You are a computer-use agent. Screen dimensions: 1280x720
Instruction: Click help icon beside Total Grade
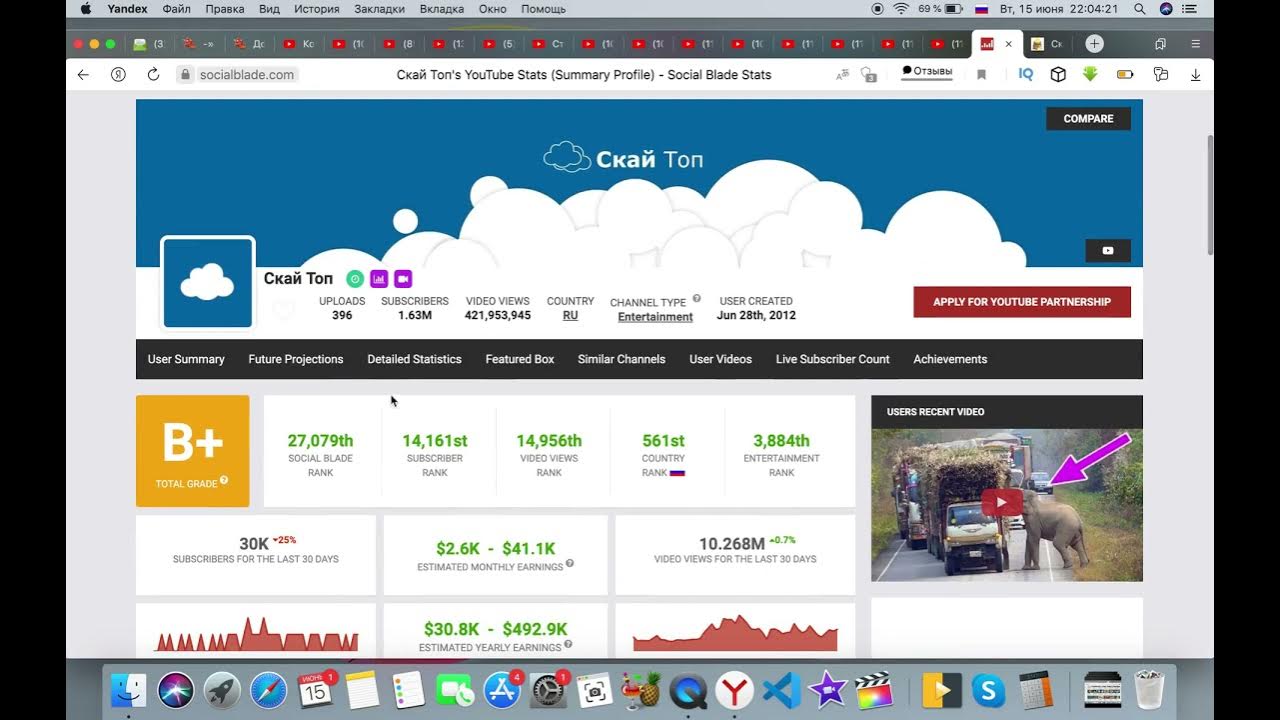pos(224,480)
